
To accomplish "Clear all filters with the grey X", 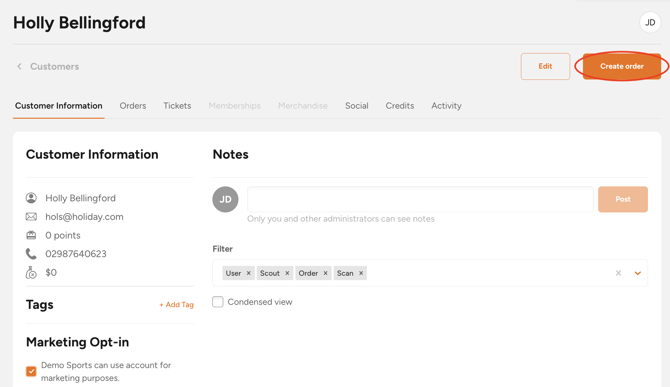I will [x=618, y=273].
